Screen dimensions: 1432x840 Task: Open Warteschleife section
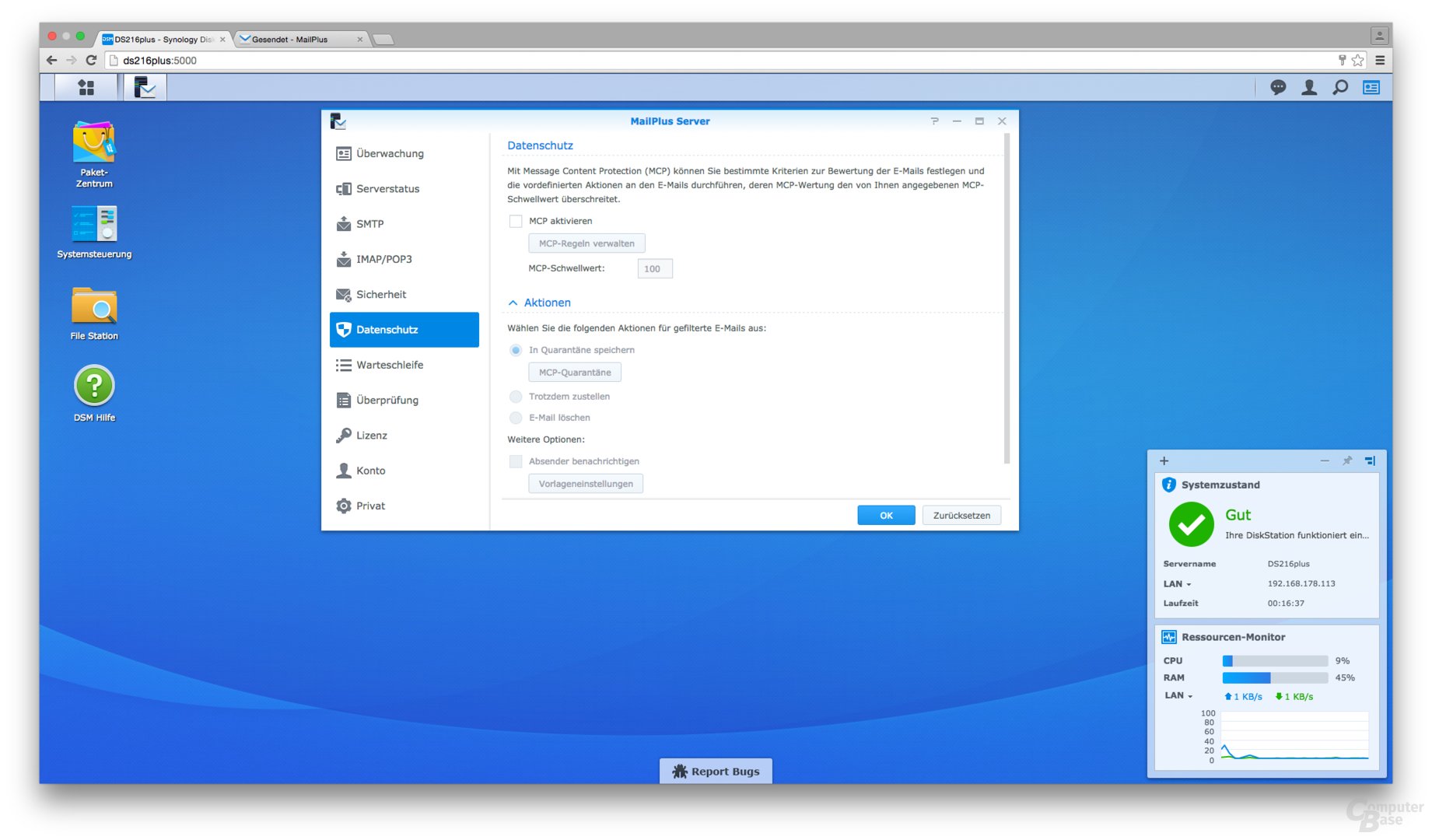[x=404, y=365]
